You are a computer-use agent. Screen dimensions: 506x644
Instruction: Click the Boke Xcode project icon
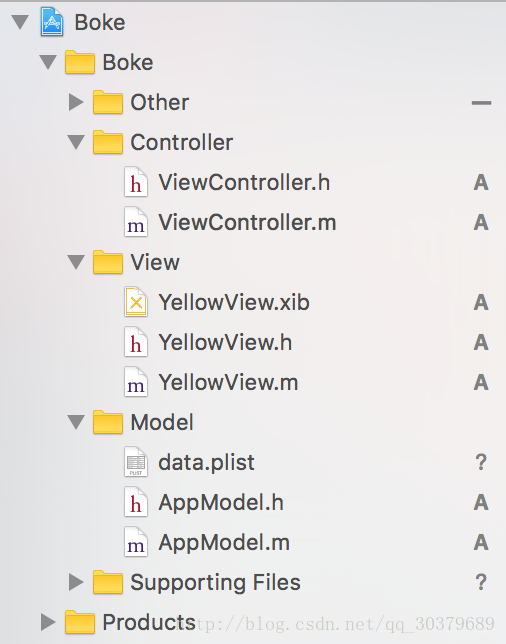(52, 22)
